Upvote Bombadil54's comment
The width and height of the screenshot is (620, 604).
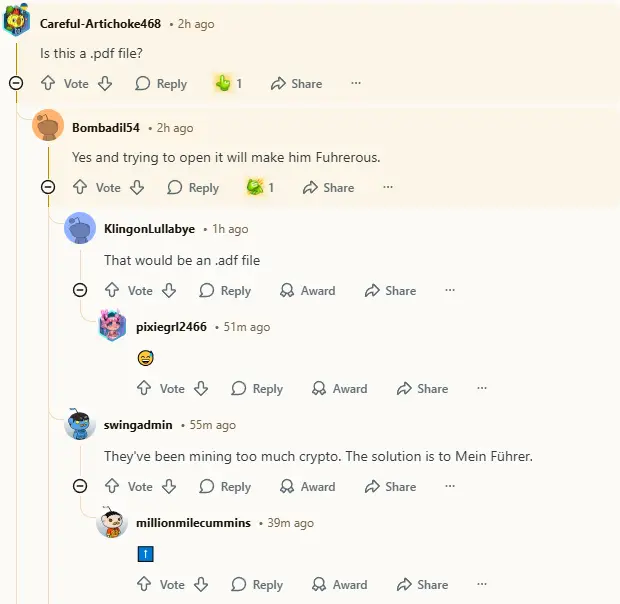[80, 187]
